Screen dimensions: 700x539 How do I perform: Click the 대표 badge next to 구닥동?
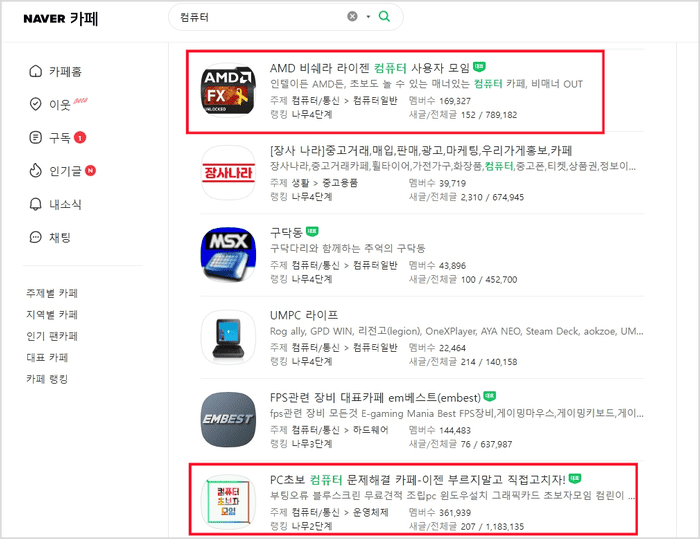[x=312, y=231]
